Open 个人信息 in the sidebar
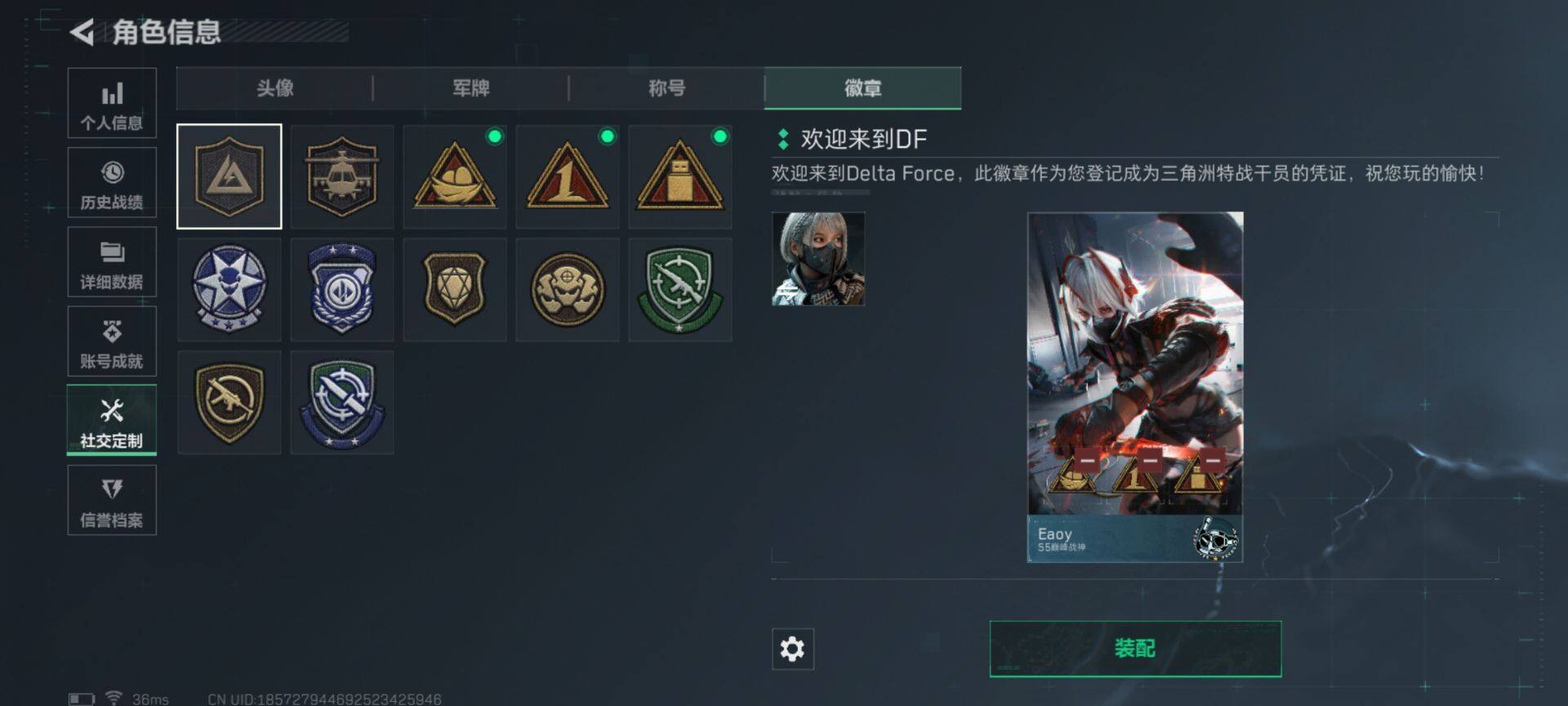 112,103
